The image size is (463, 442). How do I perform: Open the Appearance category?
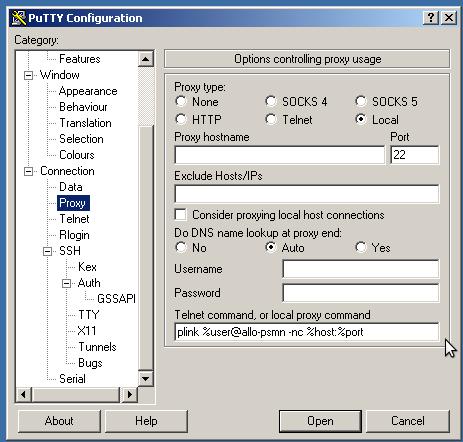click(x=88, y=91)
